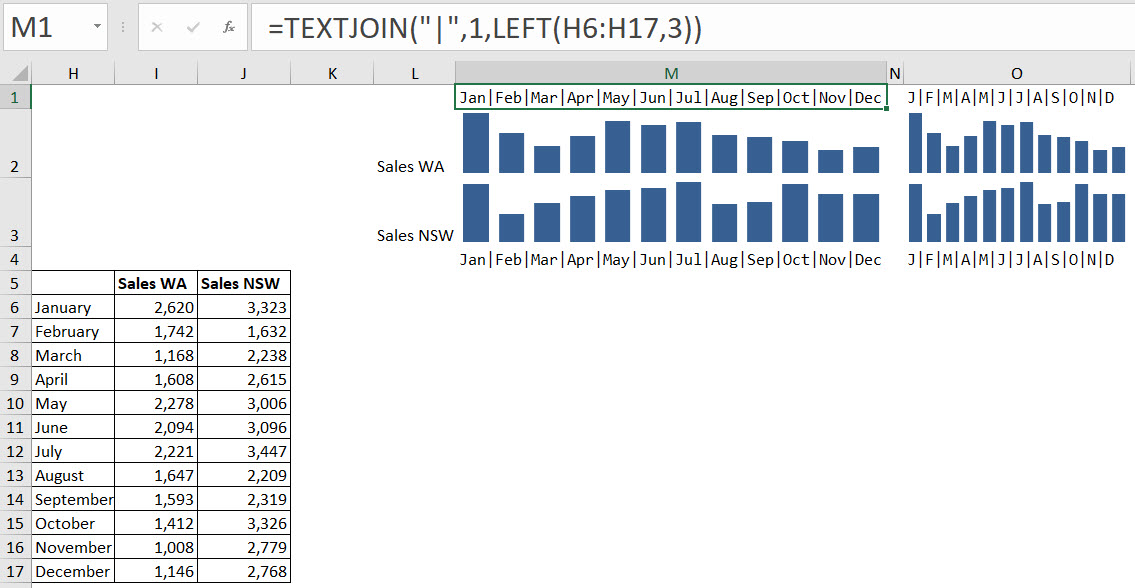1135x588 pixels.
Task: Select column O header
Action: [1016, 73]
